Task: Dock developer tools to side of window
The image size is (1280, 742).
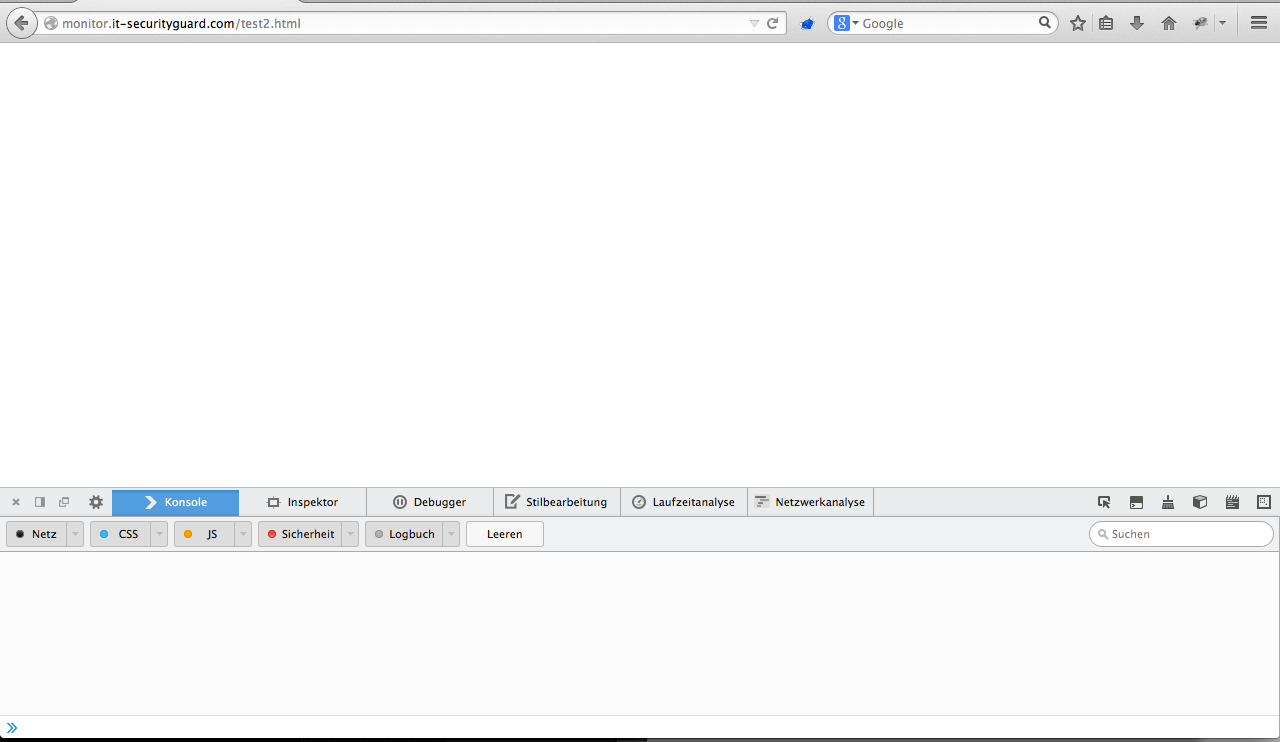Action: click(x=40, y=502)
